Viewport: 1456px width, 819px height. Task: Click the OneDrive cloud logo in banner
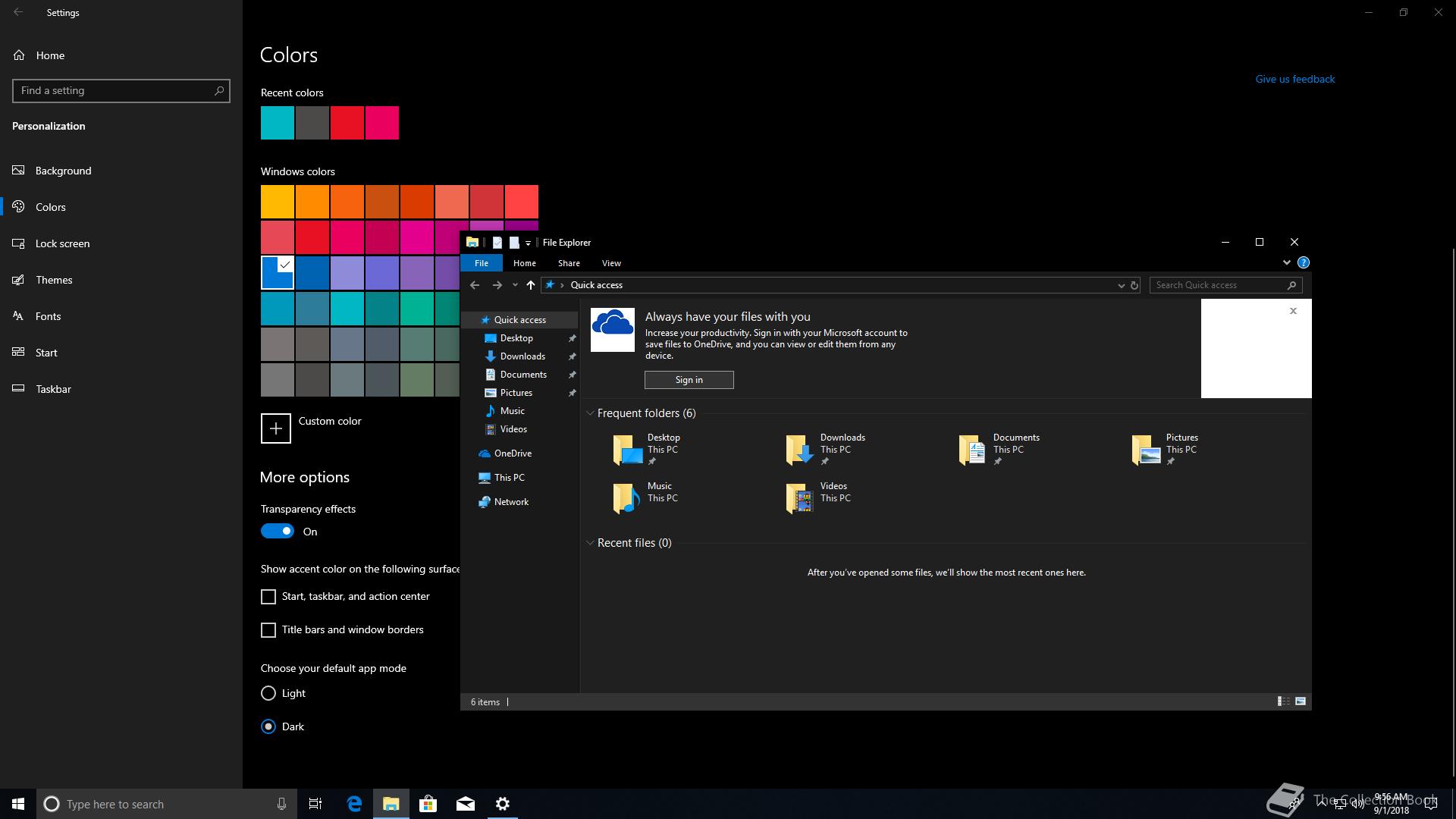[x=613, y=330]
